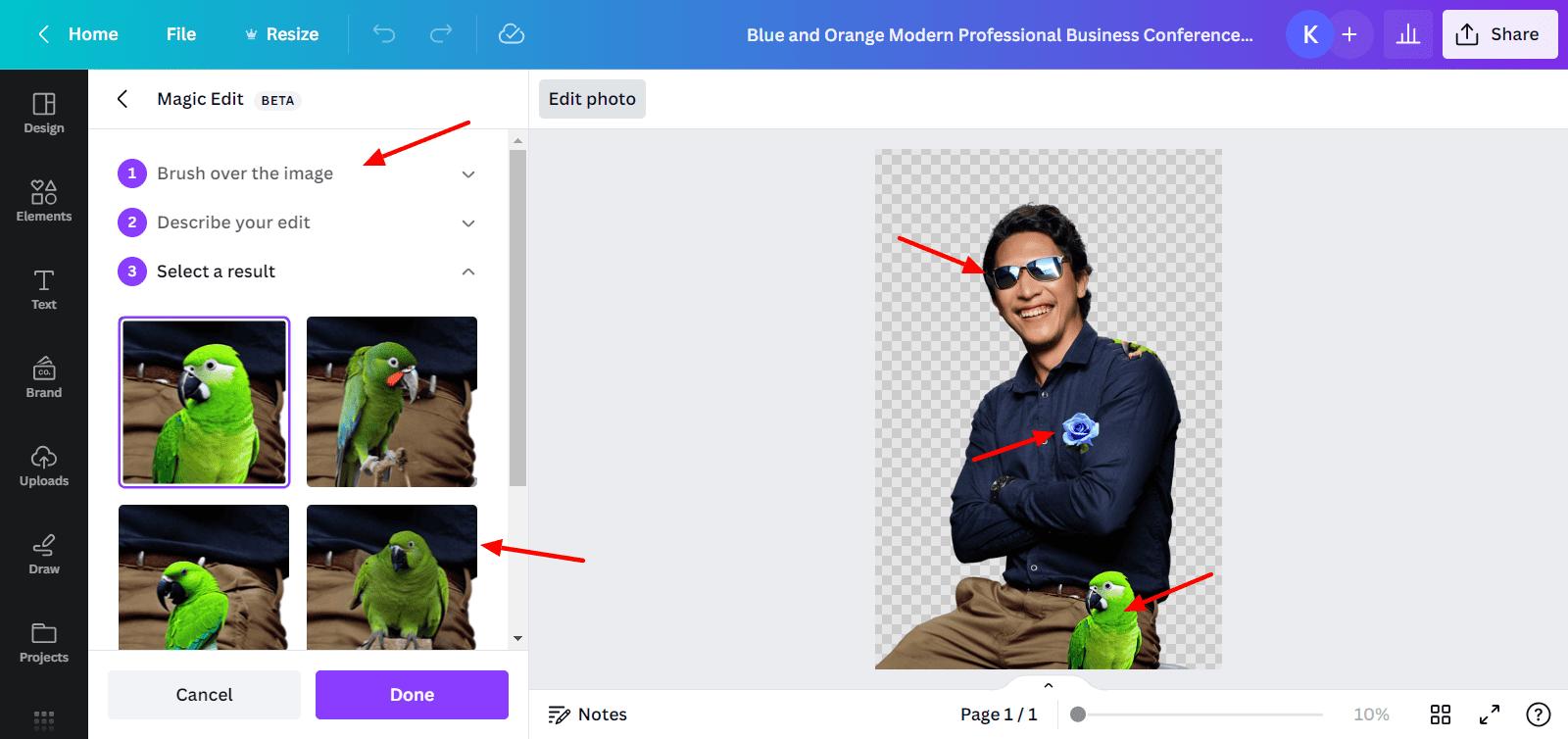The image size is (1568, 739).
Task: Adjust the zoom level slider
Action: (1078, 714)
